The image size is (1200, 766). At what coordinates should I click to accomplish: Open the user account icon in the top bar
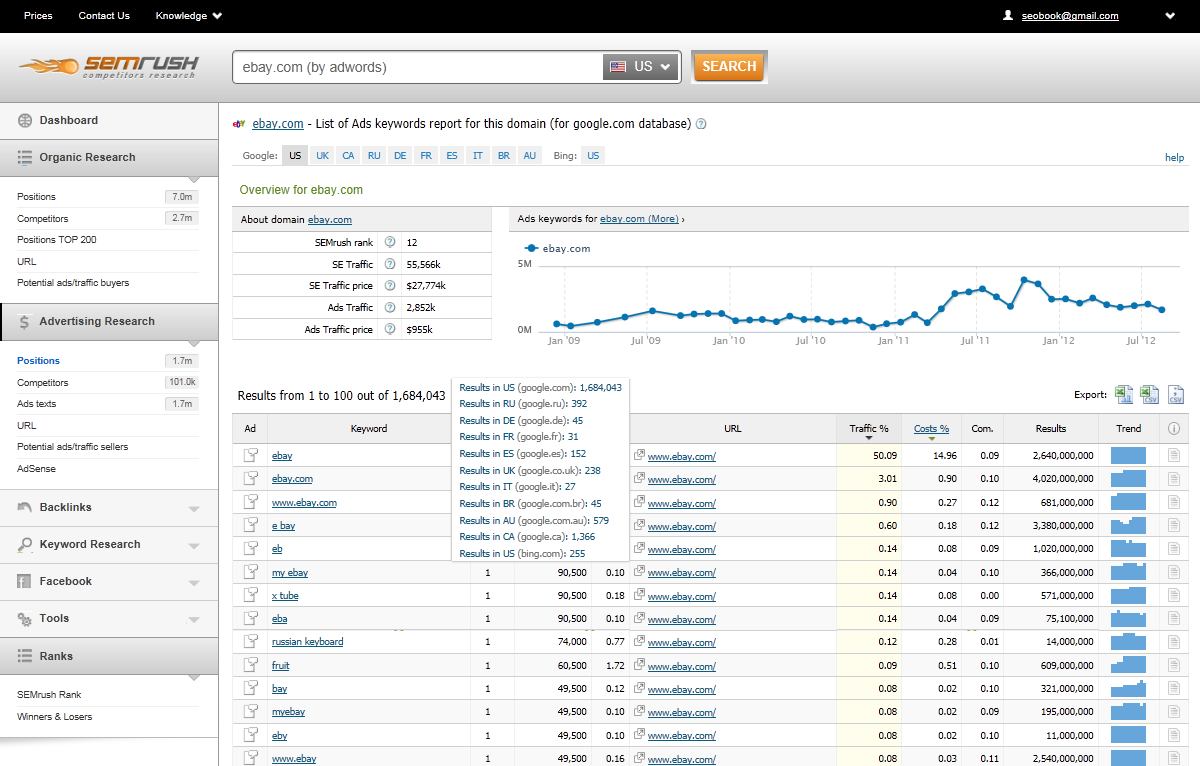point(1008,15)
